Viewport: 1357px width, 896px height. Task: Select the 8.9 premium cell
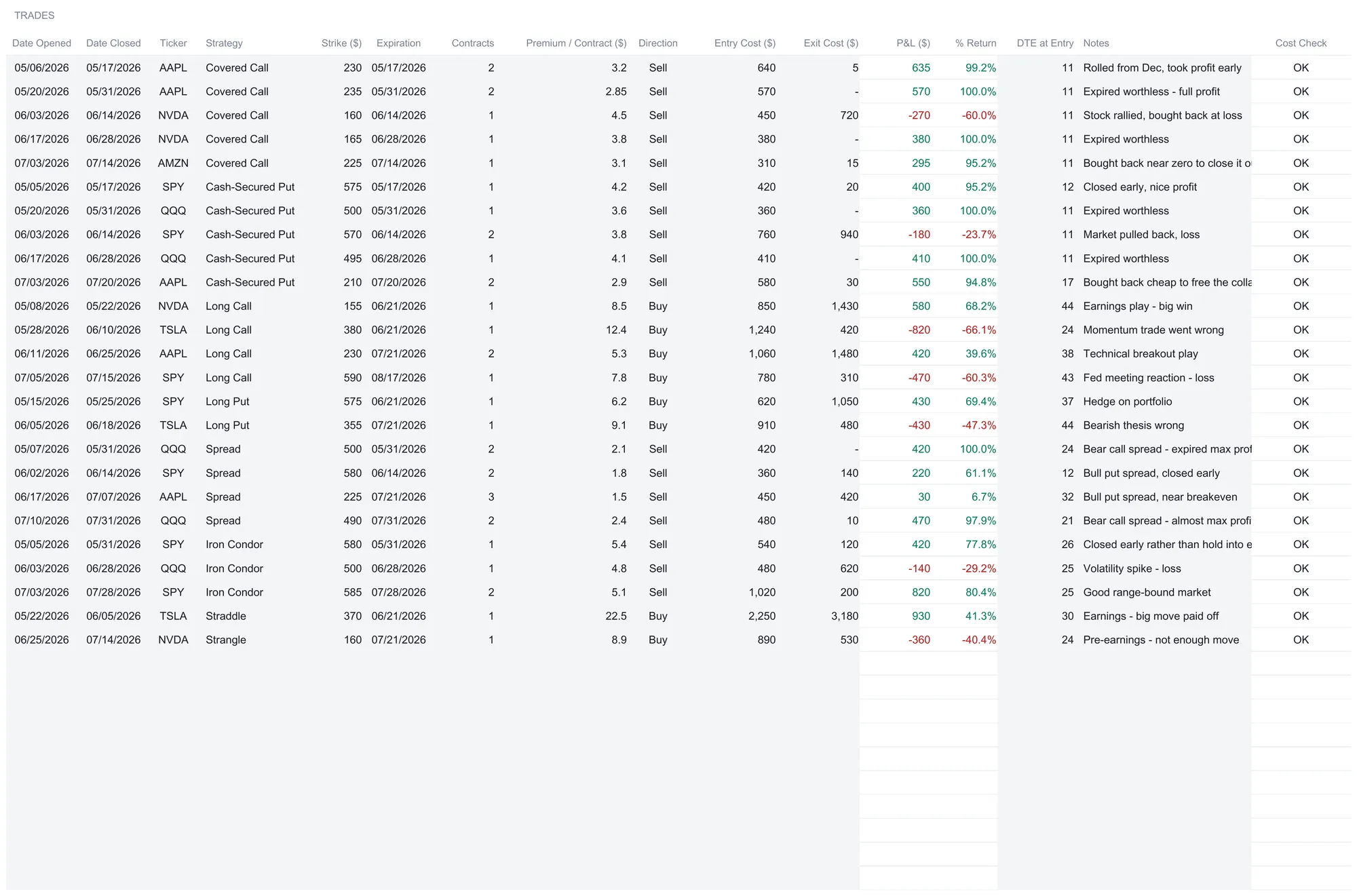tap(618, 640)
